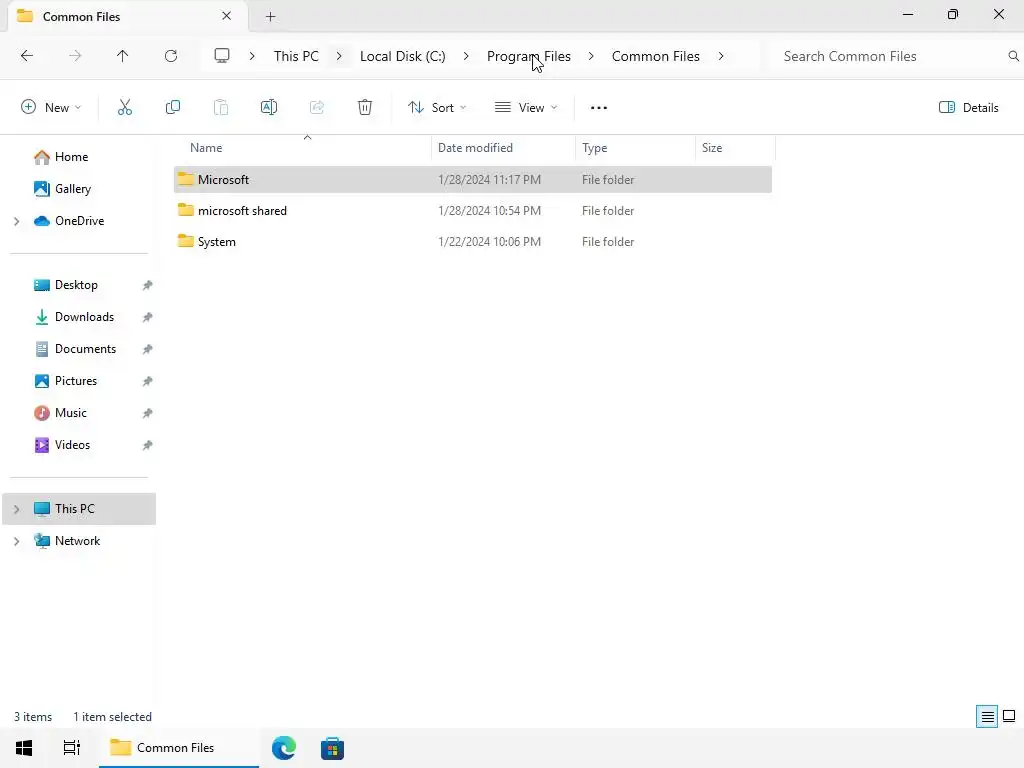Close the Common Files tab
The width and height of the screenshot is (1024, 768).
tap(227, 16)
